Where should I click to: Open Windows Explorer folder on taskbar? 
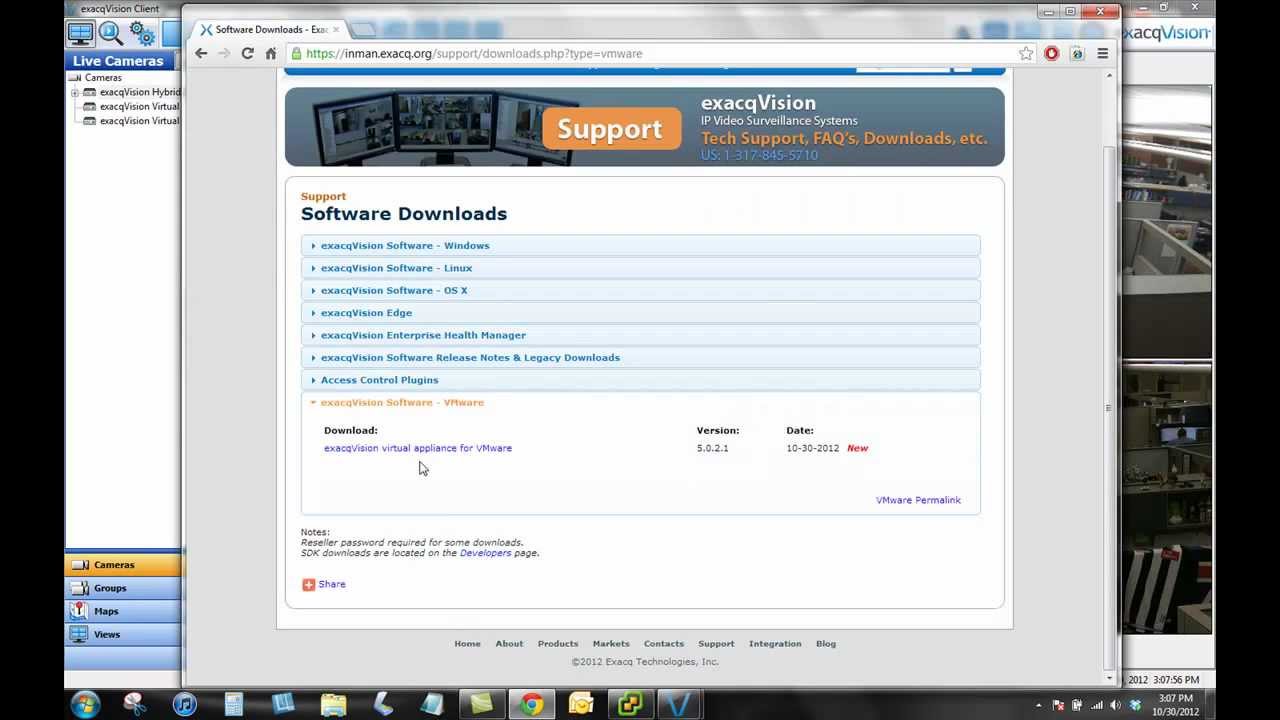point(333,704)
